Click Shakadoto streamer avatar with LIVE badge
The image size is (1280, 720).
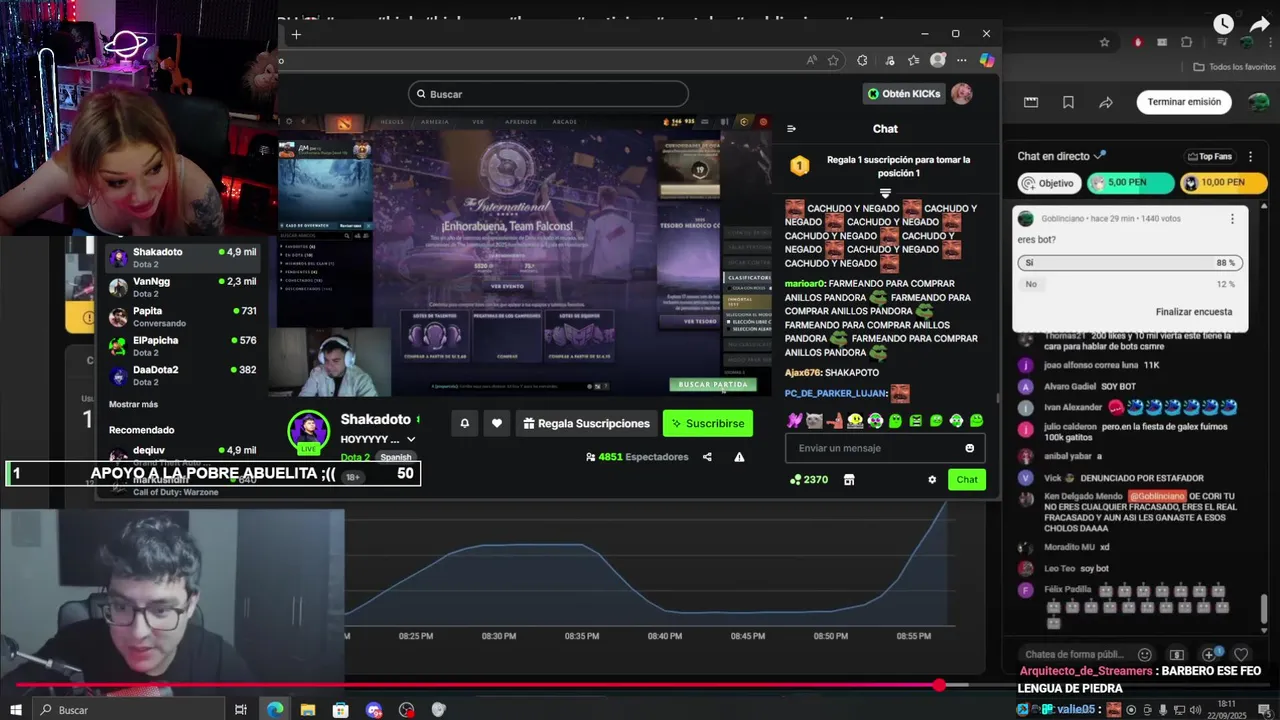pyautogui.click(x=308, y=432)
